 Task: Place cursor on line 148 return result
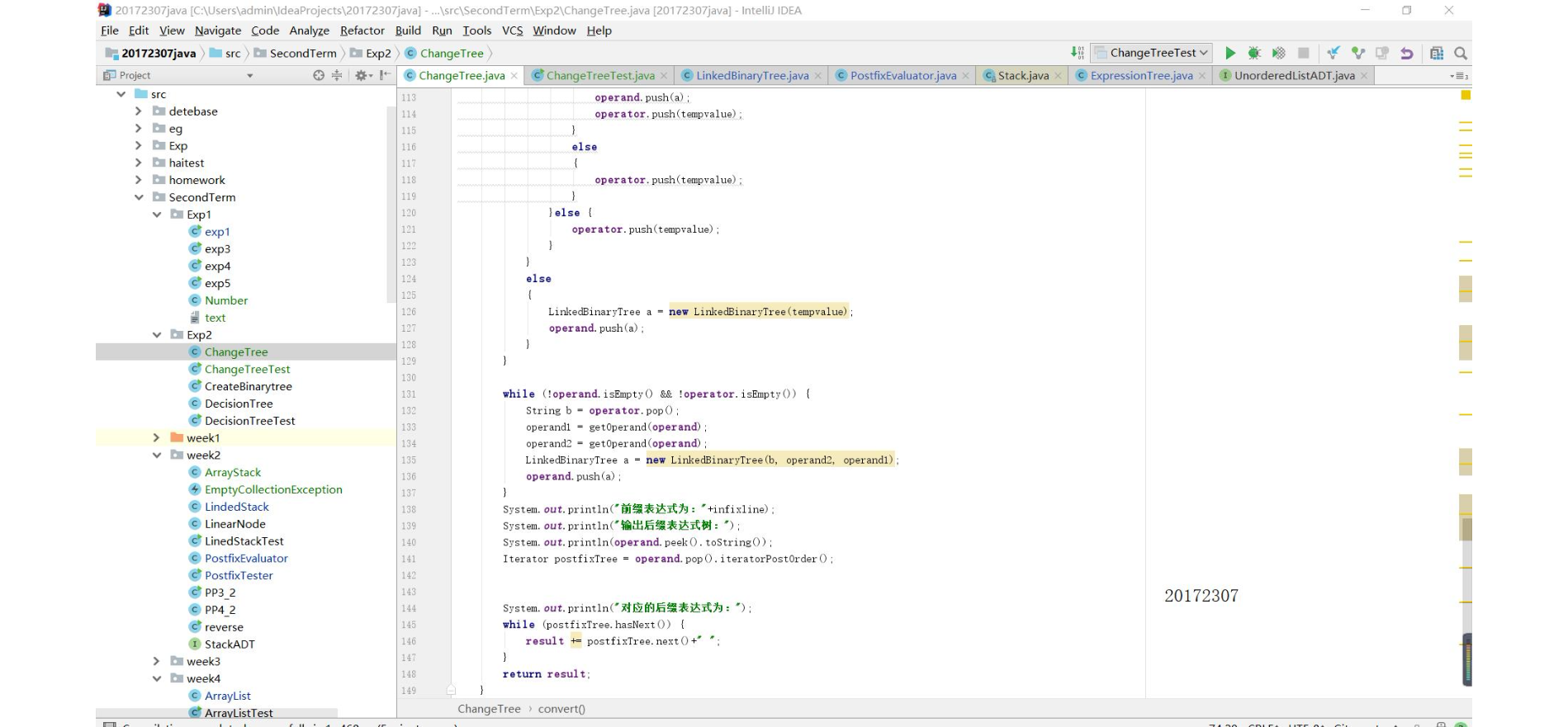pyautogui.click(x=546, y=674)
